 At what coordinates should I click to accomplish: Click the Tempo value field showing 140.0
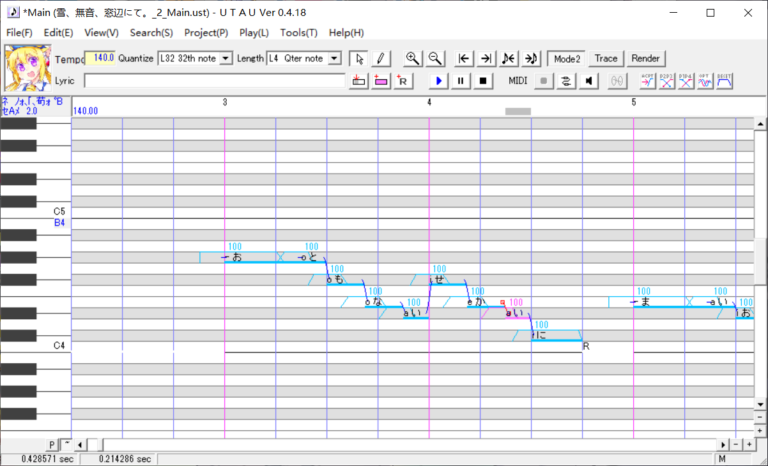tap(100, 59)
